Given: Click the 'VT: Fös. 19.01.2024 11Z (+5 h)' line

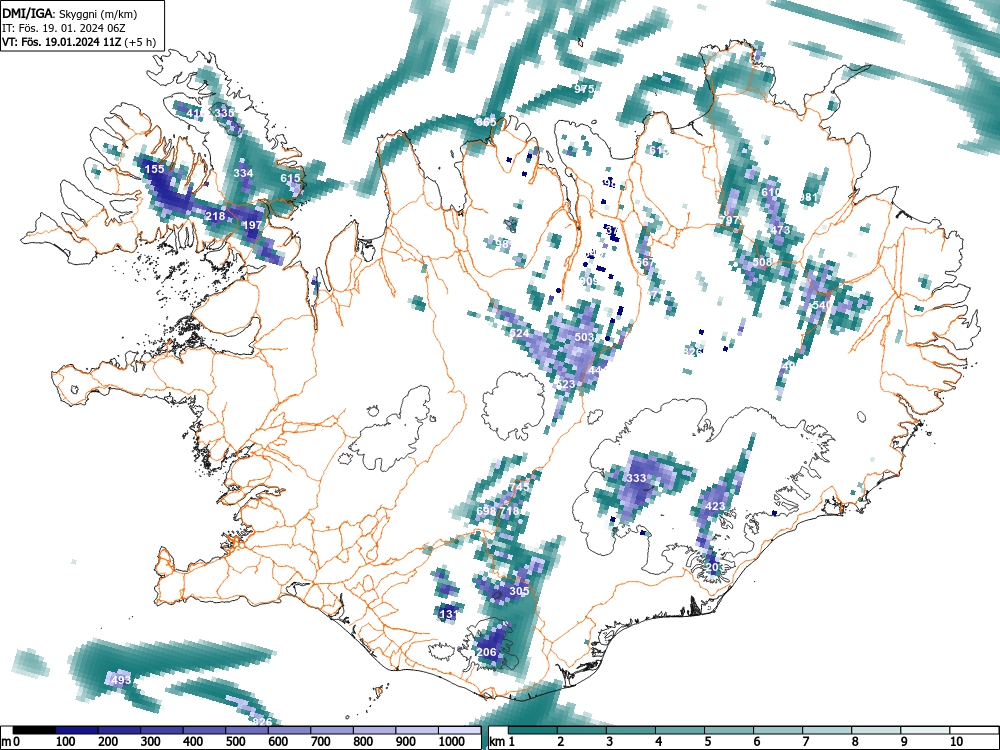Looking at the screenshot, I should 78,42.
